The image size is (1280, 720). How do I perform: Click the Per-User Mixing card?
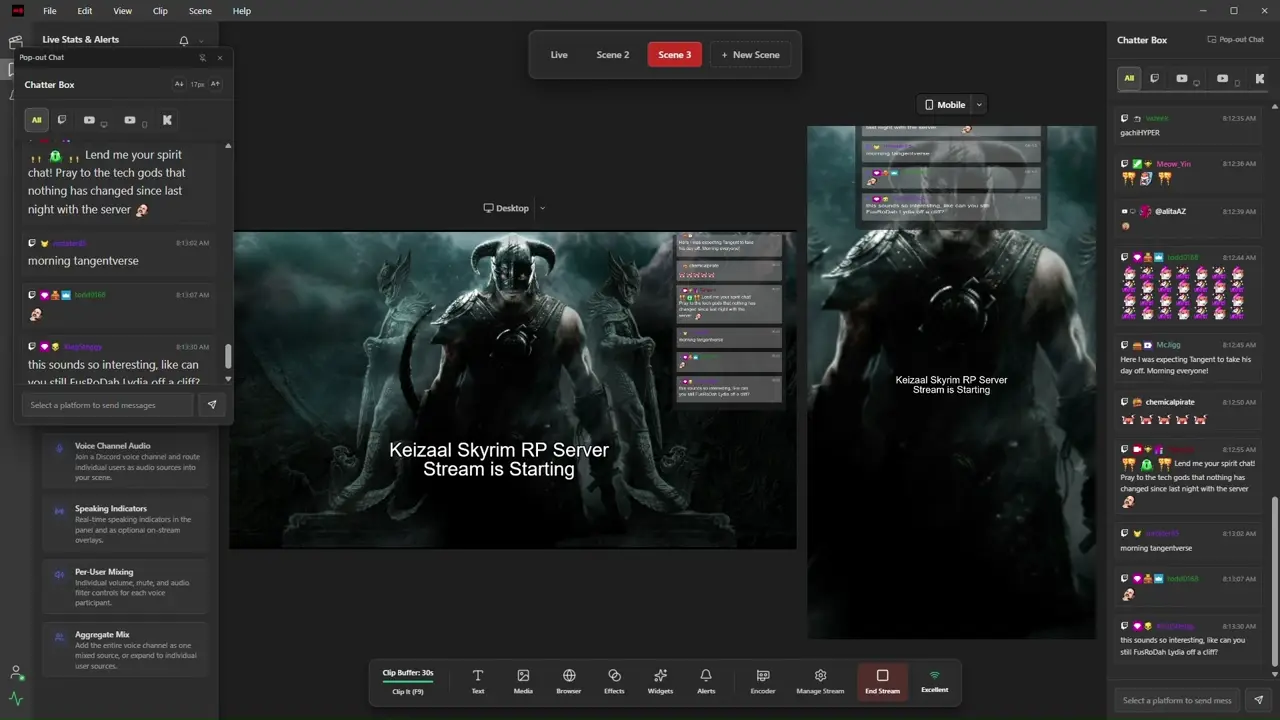click(x=126, y=587)
